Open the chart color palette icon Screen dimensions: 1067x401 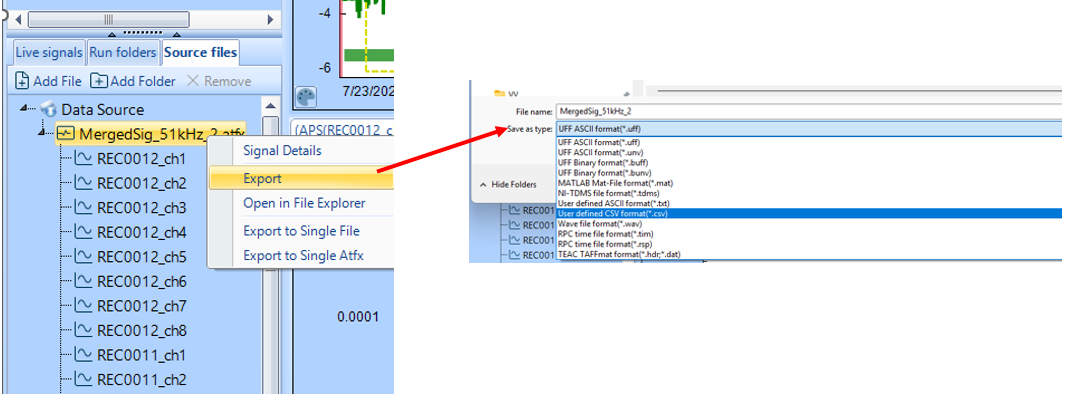click(x=306, y=97)
